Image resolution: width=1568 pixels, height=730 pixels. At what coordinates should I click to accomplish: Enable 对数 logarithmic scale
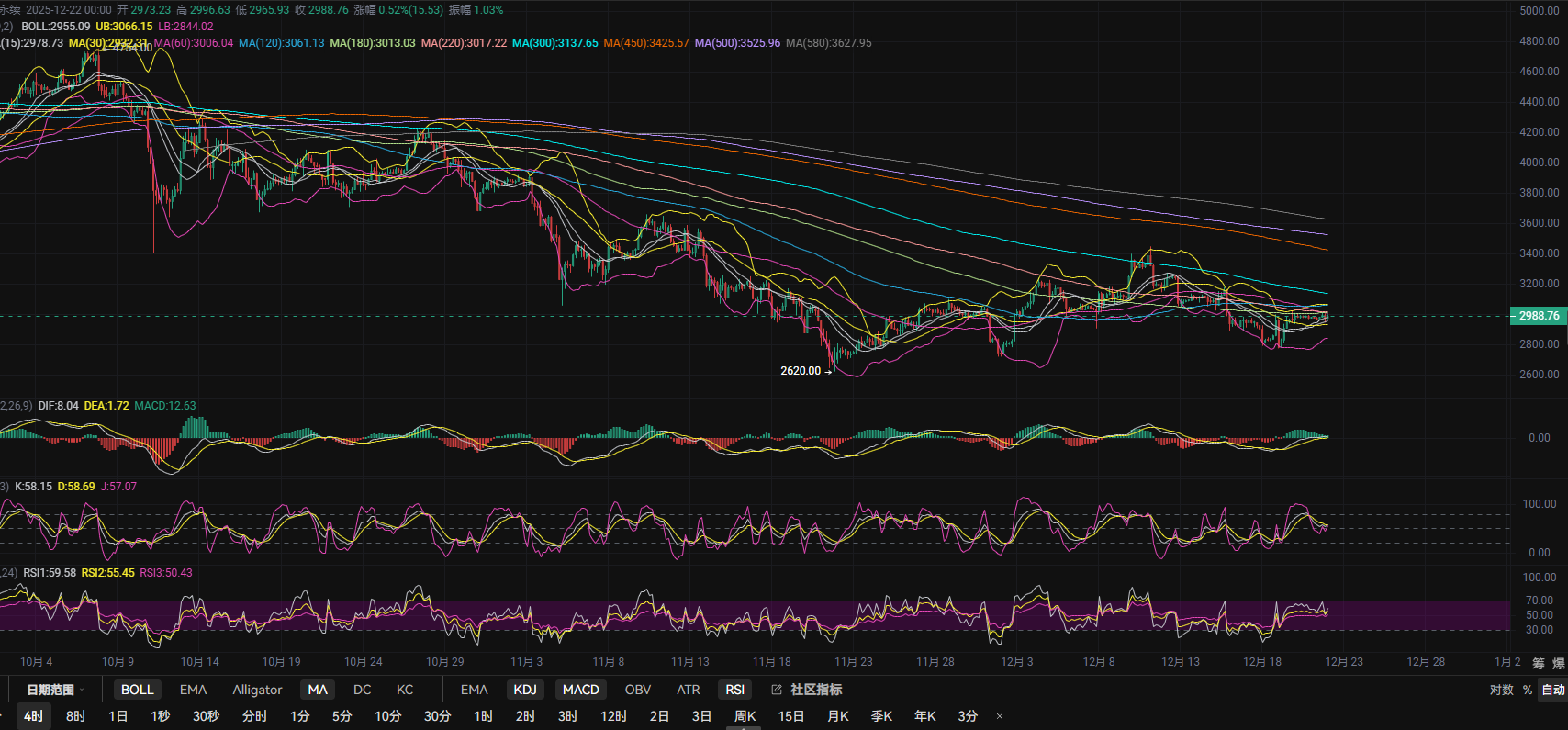[x=1501, y=690]
